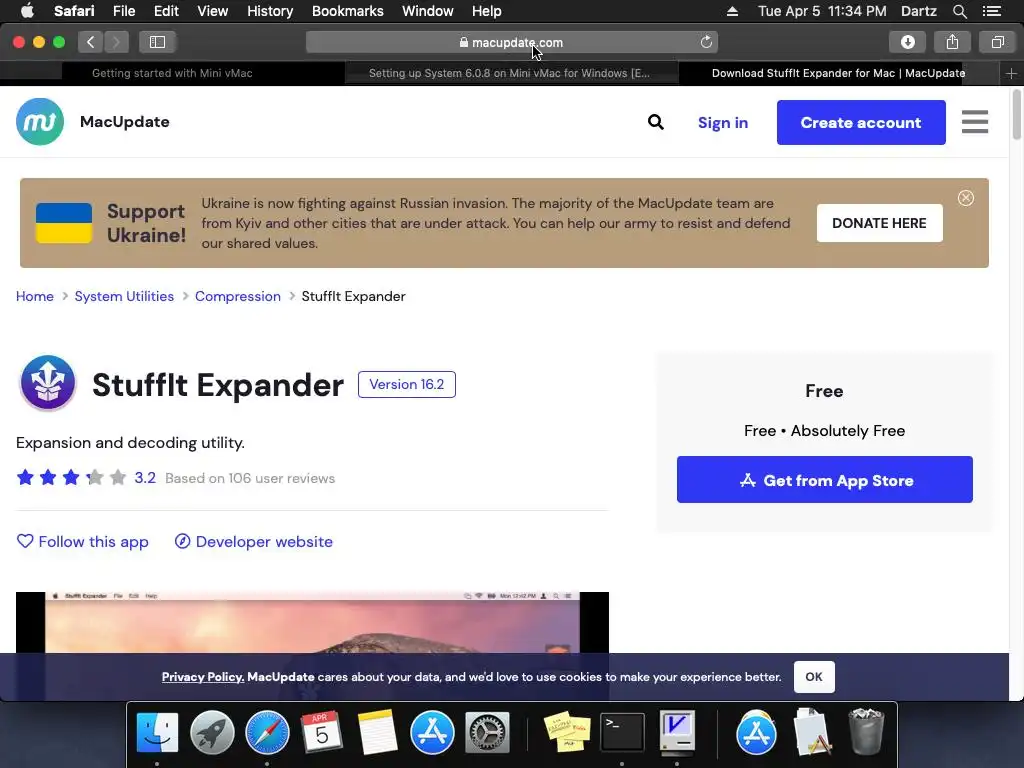Click the first rating star
Screen dimensions: 1024x768
25,477
